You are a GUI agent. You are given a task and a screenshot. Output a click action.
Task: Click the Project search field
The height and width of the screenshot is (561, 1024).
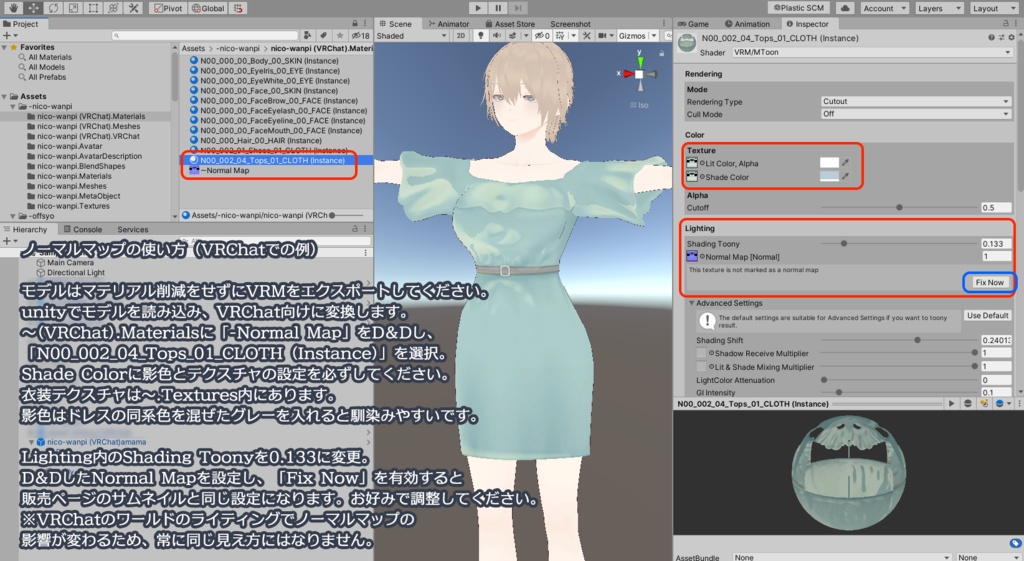pyautogui.click(x=204, y=35)
